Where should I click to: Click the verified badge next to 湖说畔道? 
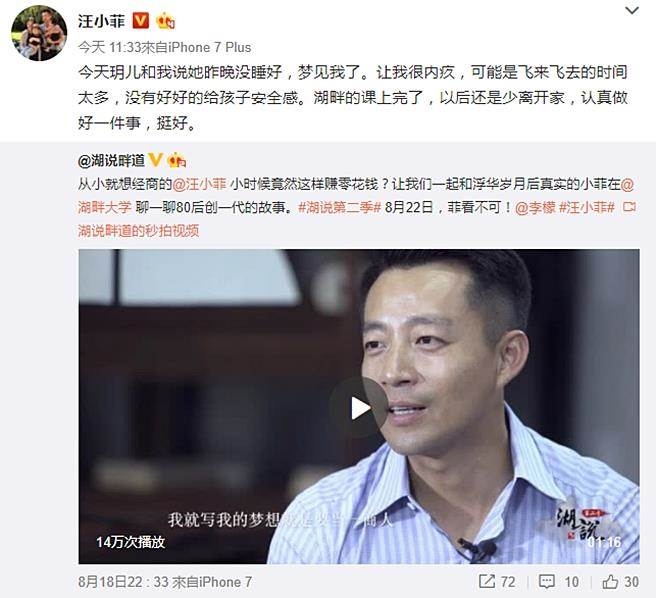tap(155, 160)
